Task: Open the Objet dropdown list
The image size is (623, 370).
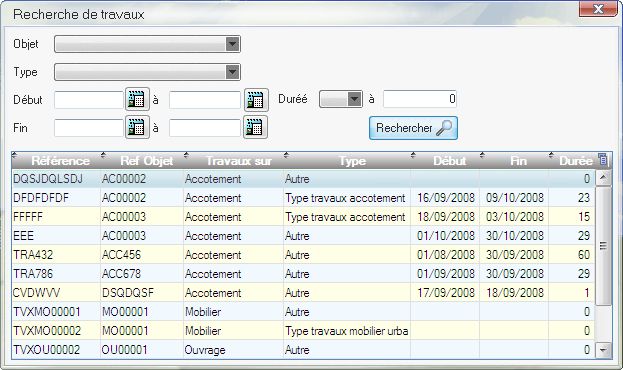Action: click(232, 44)
